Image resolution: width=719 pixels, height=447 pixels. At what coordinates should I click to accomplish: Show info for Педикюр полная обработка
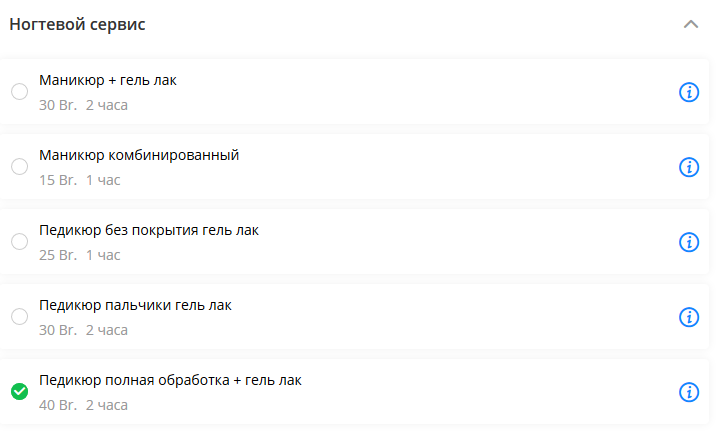[x=688, y=392]
